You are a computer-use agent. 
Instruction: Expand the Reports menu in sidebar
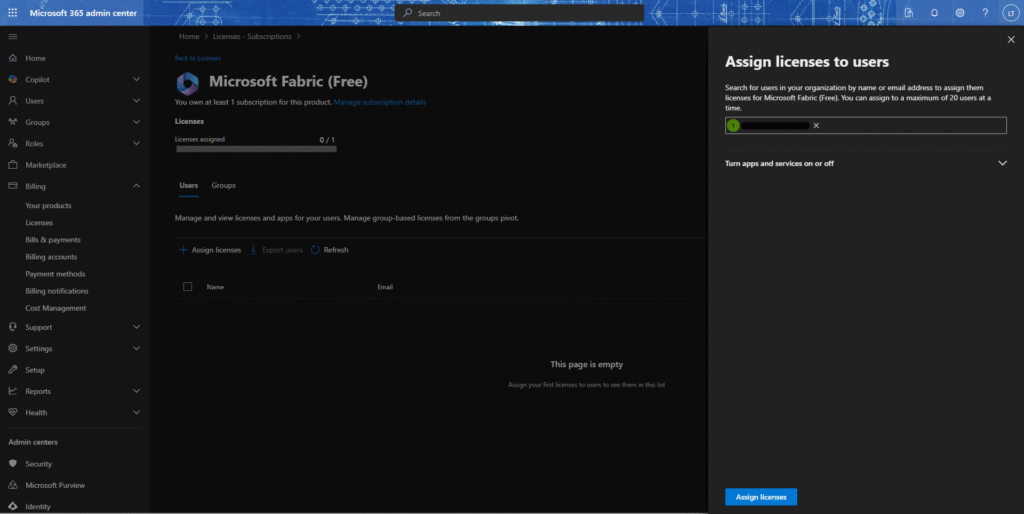(136, 391)
